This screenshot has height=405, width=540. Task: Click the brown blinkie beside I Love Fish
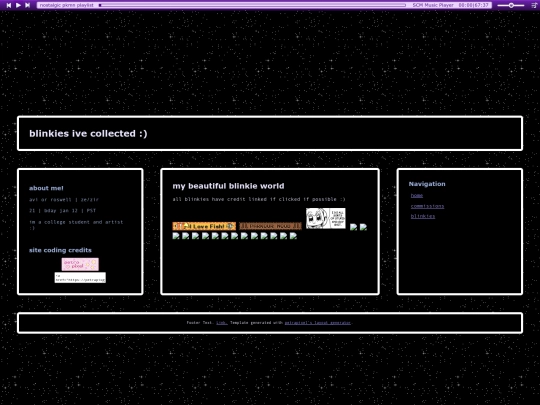(x=270, y=226)
